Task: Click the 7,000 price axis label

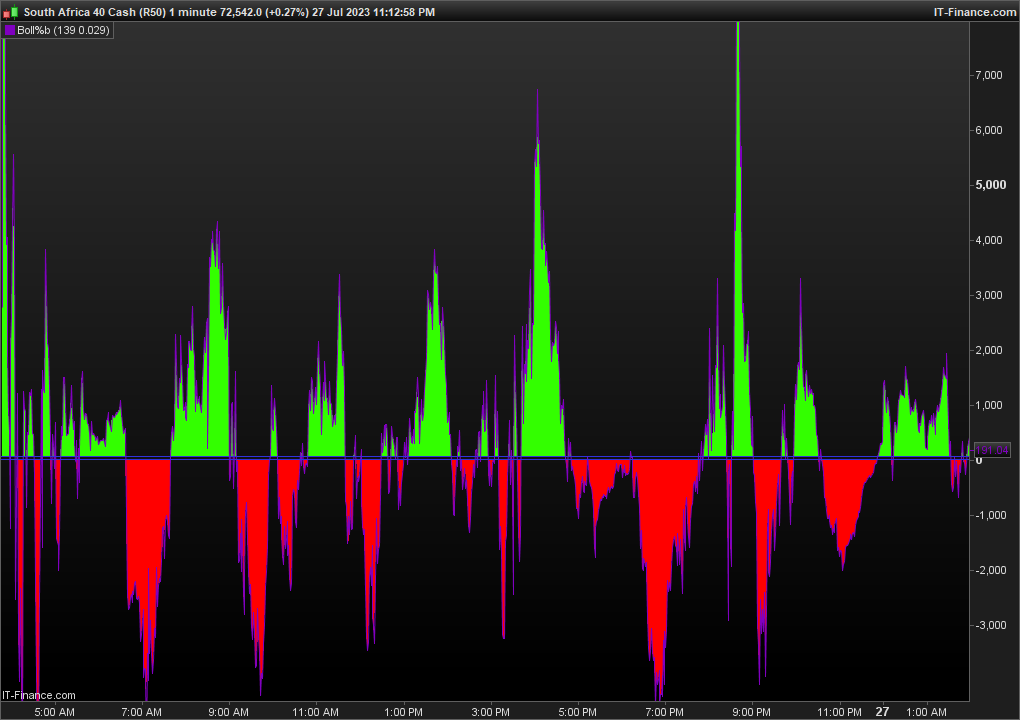Action: [989, 75]
